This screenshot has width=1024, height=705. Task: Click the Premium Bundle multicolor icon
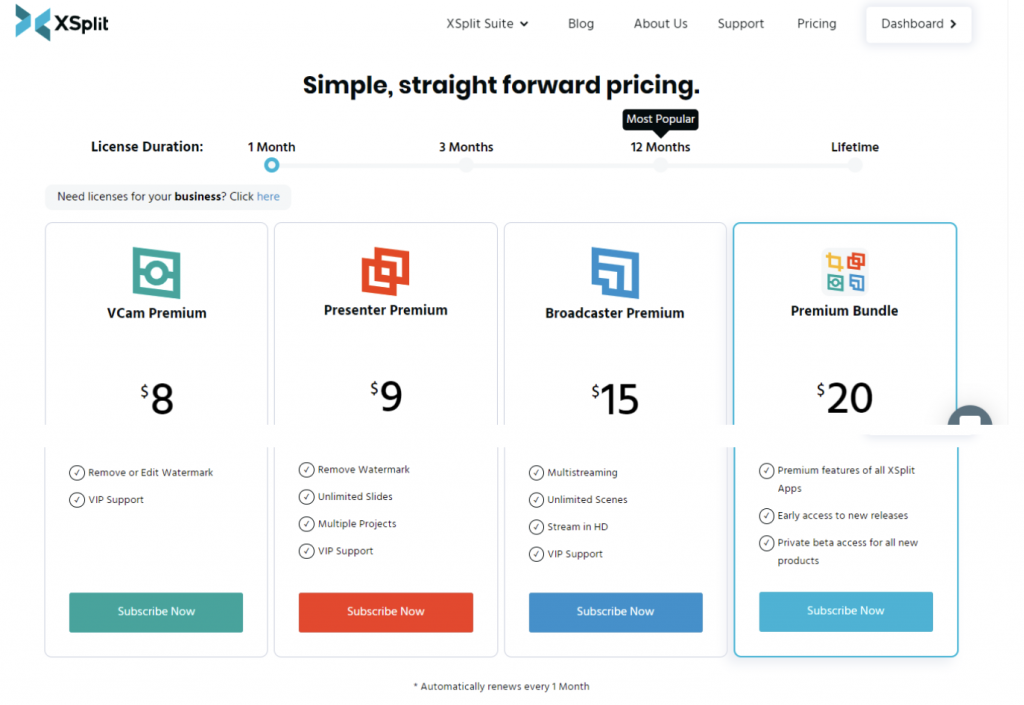tap(845, 268)
